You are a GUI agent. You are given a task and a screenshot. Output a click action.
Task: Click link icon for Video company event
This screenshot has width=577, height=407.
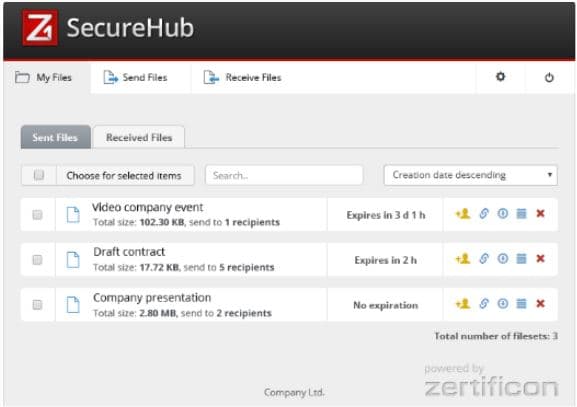coord(484,213)
